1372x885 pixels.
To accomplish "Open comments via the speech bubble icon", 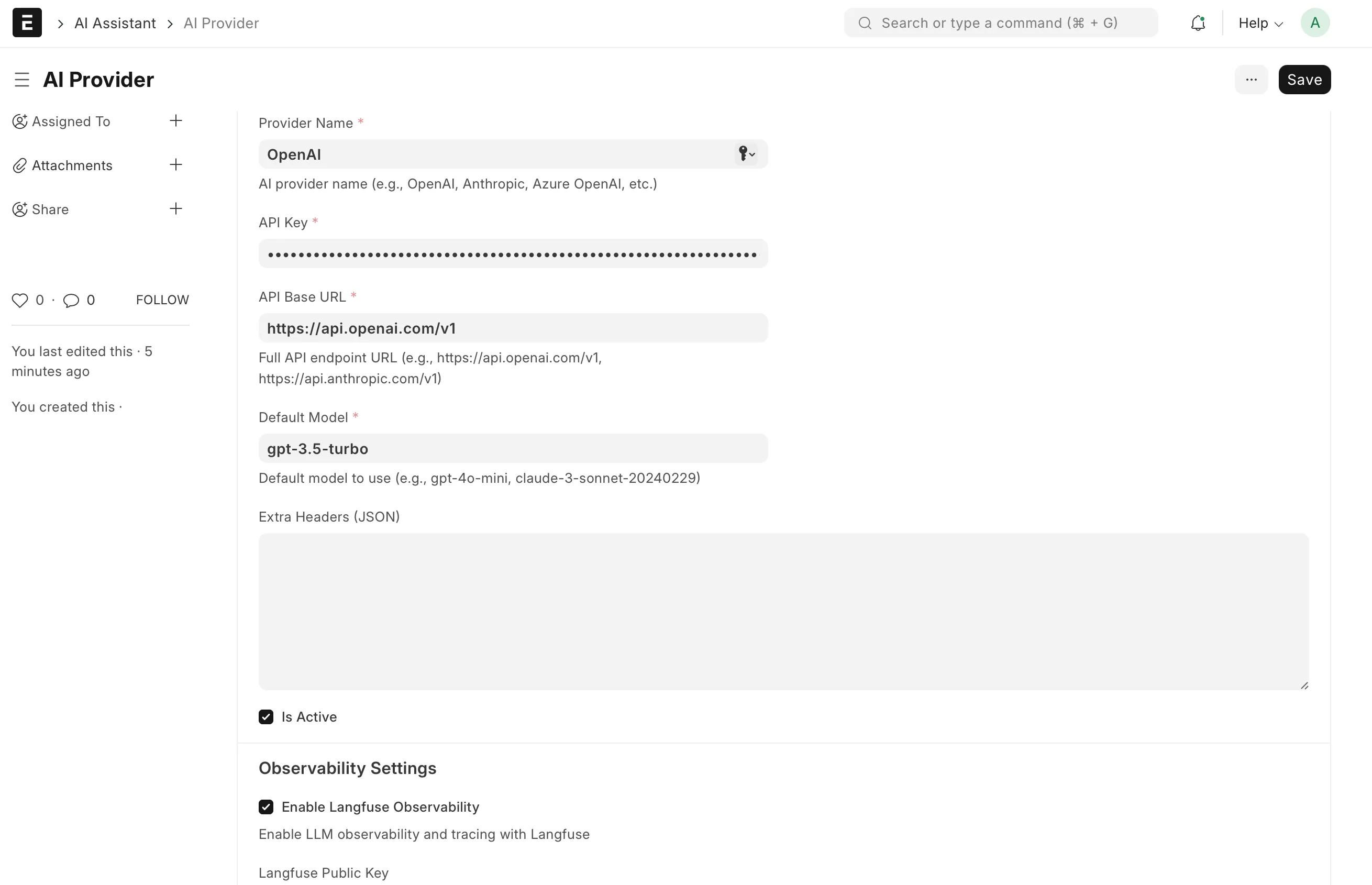I will pyautogui.click(x=71, y=300).
